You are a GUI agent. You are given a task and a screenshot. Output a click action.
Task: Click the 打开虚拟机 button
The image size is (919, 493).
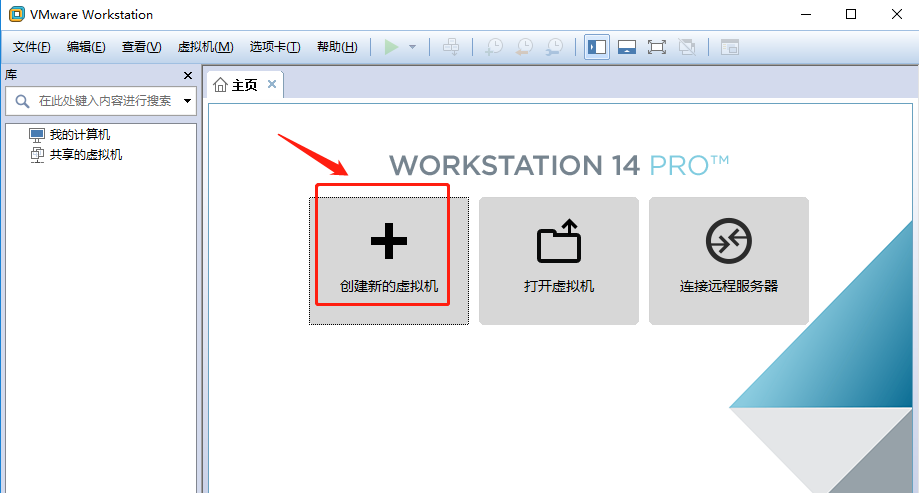pos(559,261)
